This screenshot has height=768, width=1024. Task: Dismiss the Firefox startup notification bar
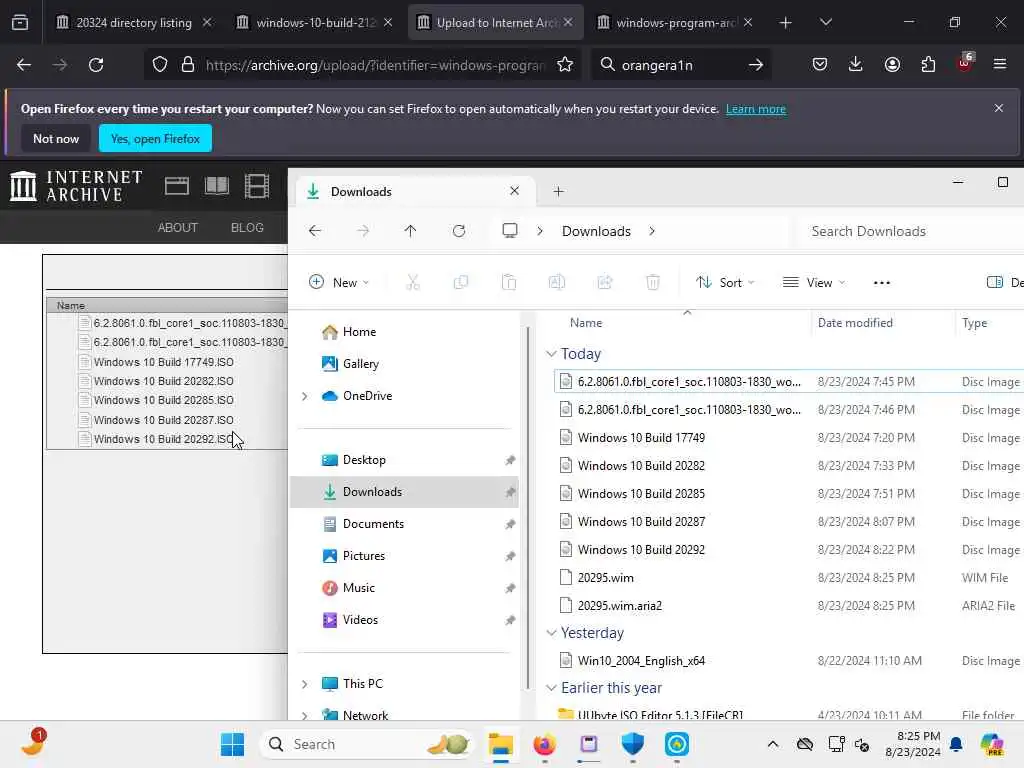[999, 108]
